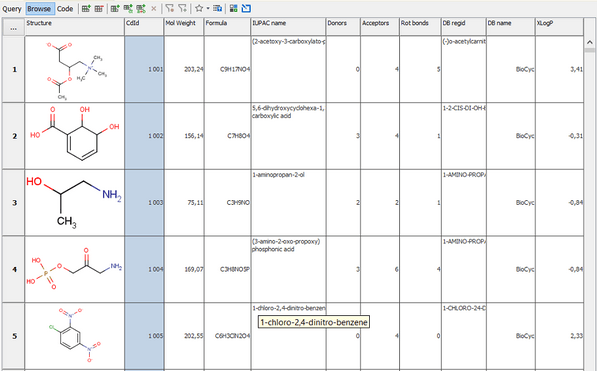The width and height of the screenshot is (597, 371).
Task: Click CdId cell 1 005
Action: click(x=144, y=336)
